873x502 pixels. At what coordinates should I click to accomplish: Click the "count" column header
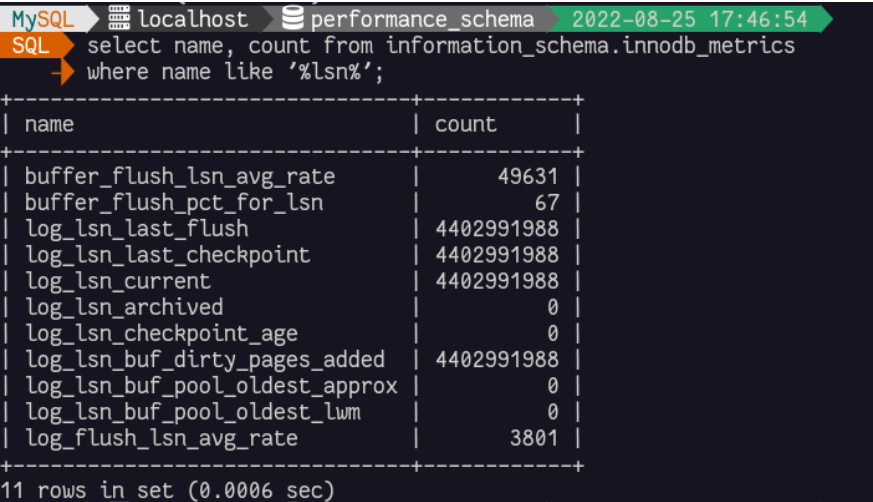[x=465, y=124]
